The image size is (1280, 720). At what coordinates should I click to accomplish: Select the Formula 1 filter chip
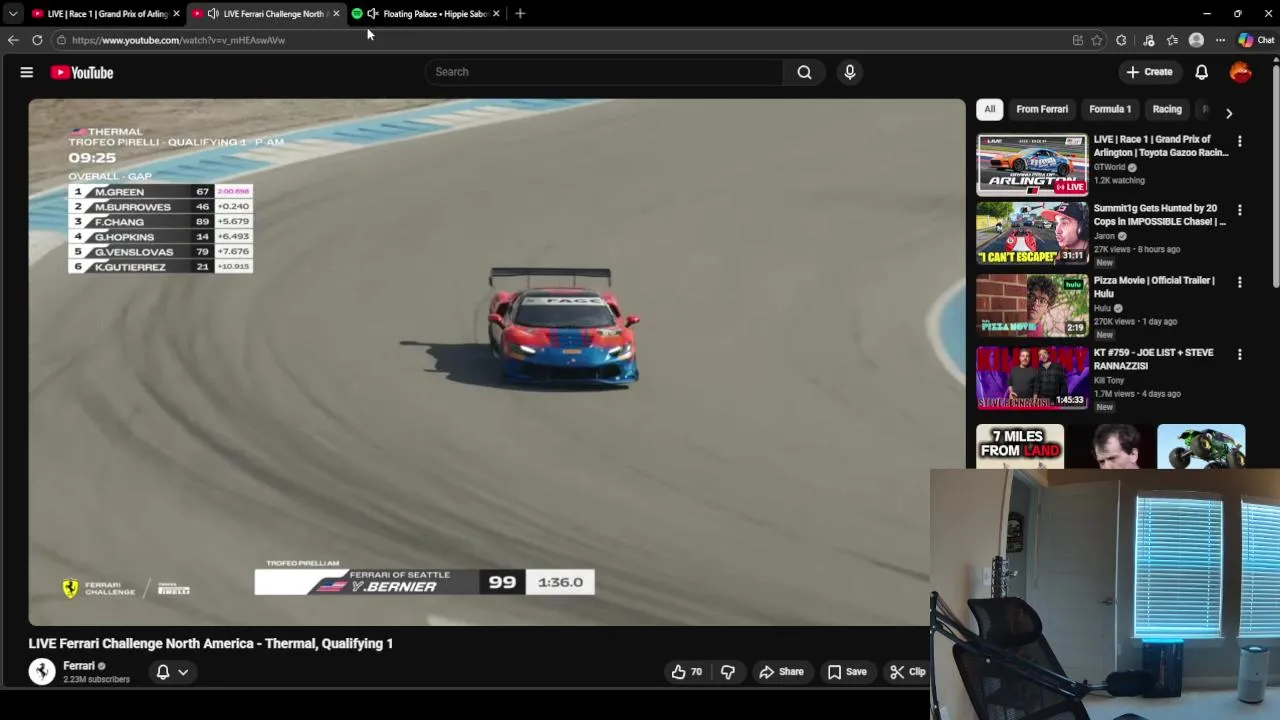[x=1110, y=109]
